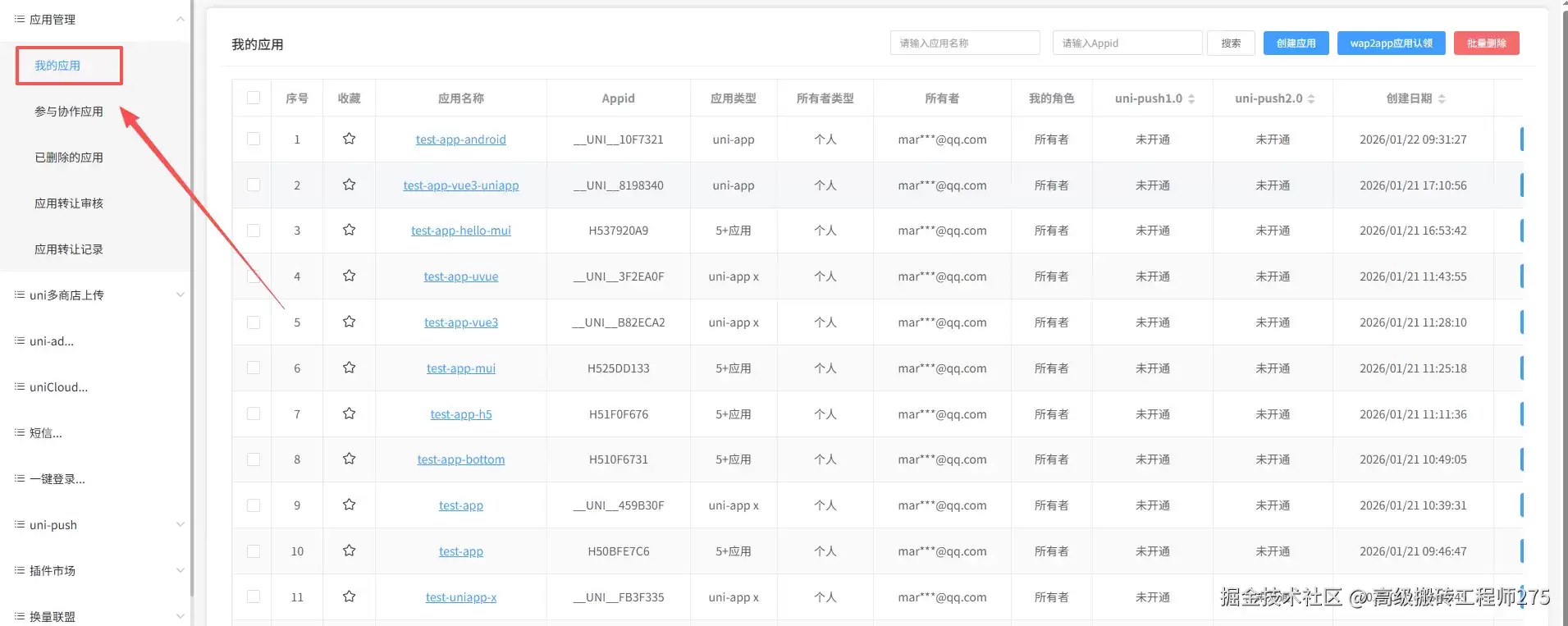Open 参与协作应用 in the sidebar
This screenshot has height=626, width=1568.
pyautogui.click(x=69, y=112)
